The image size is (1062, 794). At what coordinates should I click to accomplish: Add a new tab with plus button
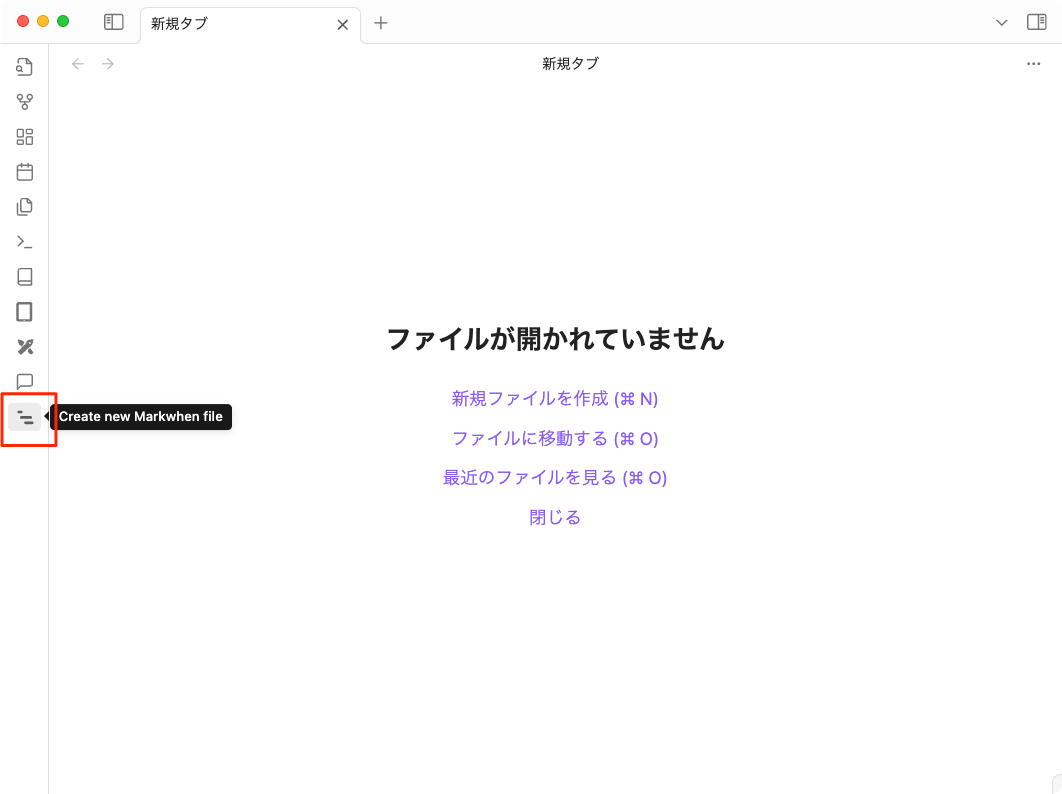pyautogui.click(x=381, y=23)
